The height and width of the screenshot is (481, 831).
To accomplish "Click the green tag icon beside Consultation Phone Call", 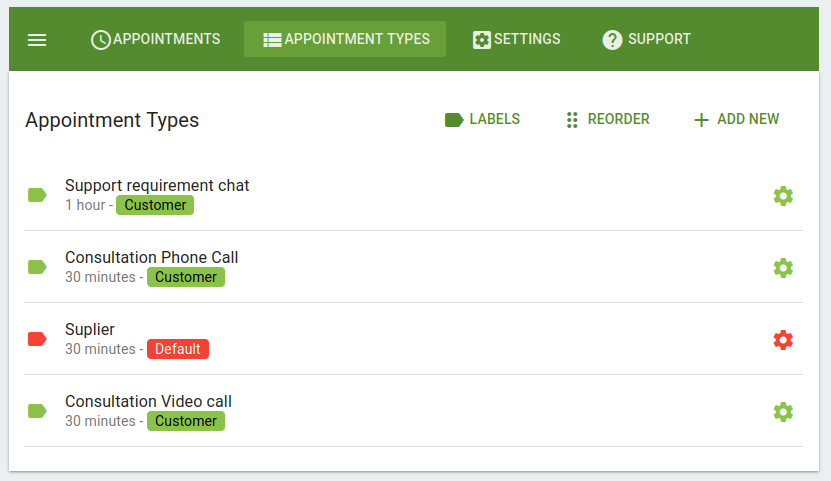I will [x=37, y=267].
